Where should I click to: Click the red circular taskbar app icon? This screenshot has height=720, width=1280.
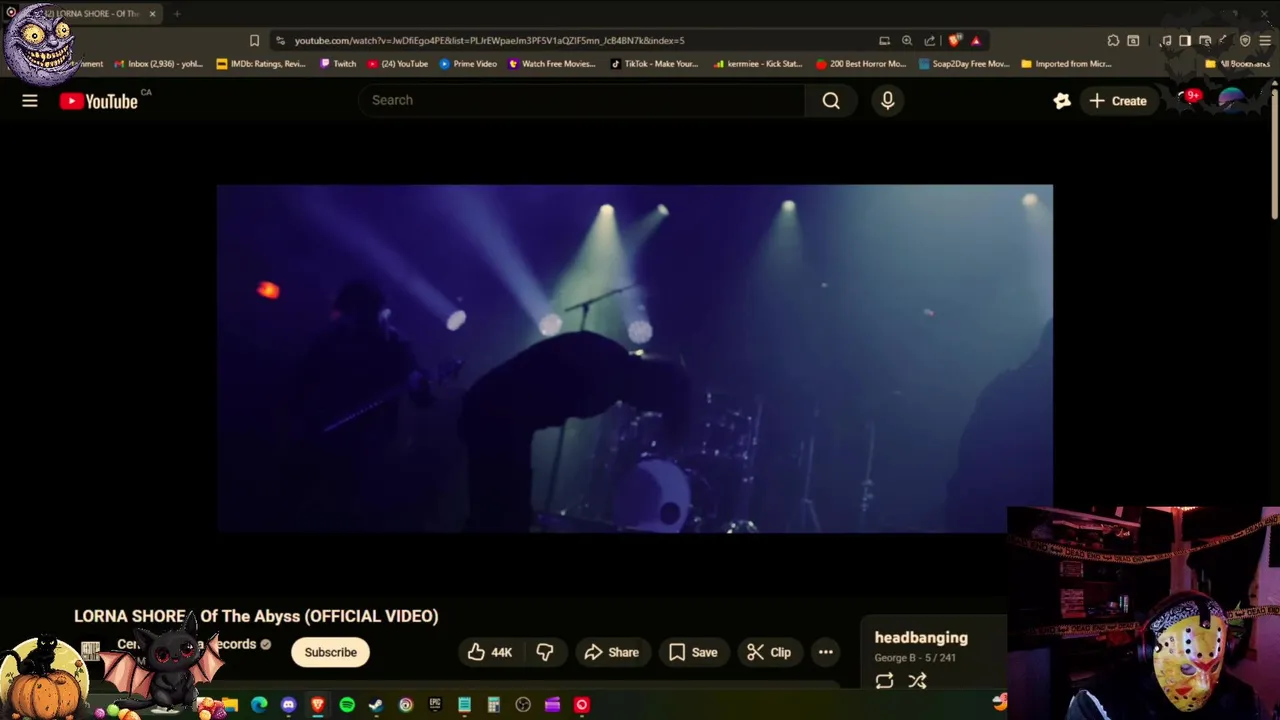coord(582,705)
